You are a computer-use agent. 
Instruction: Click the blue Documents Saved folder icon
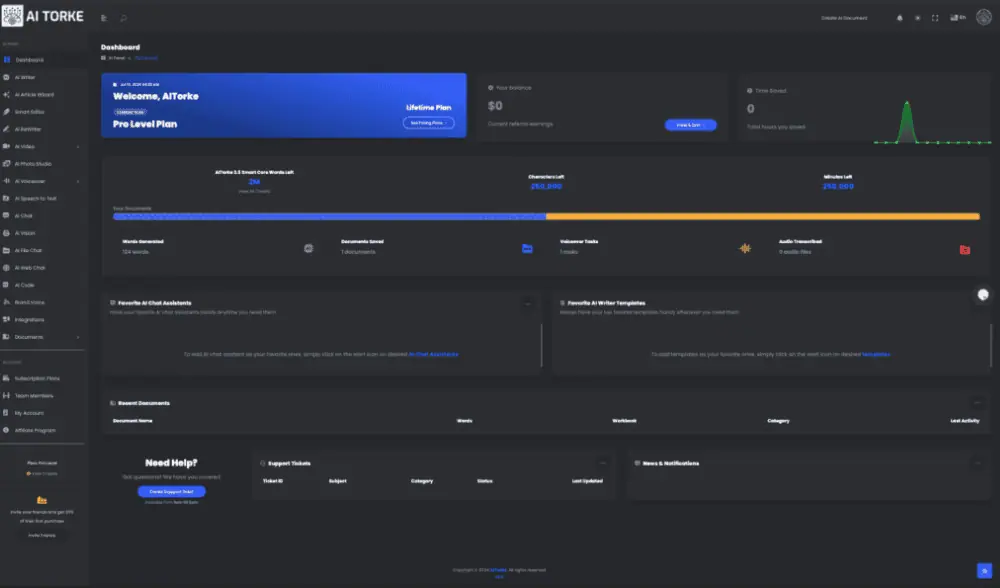(527, 248)
